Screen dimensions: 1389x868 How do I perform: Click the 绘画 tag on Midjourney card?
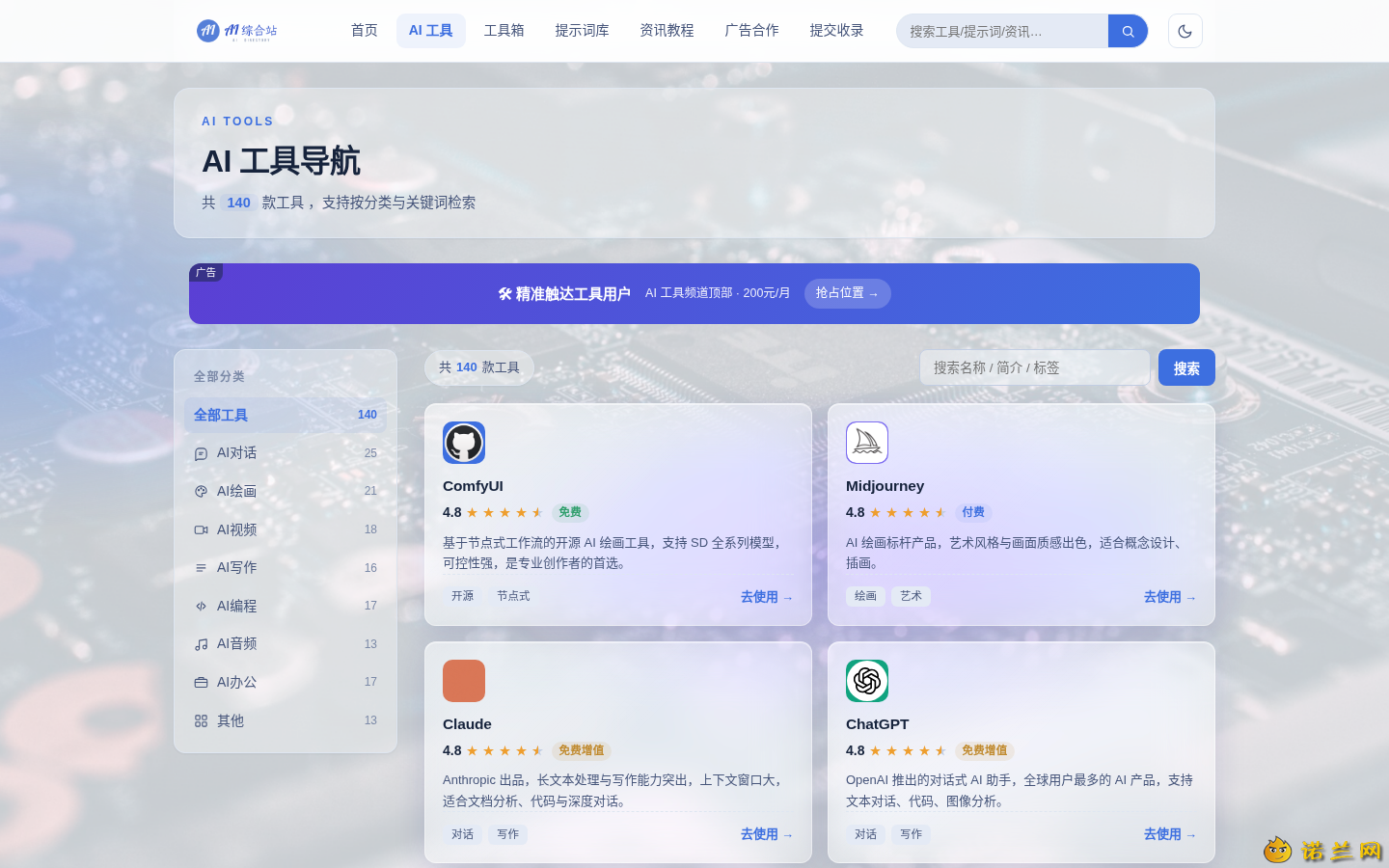click(x=865, y=596)
